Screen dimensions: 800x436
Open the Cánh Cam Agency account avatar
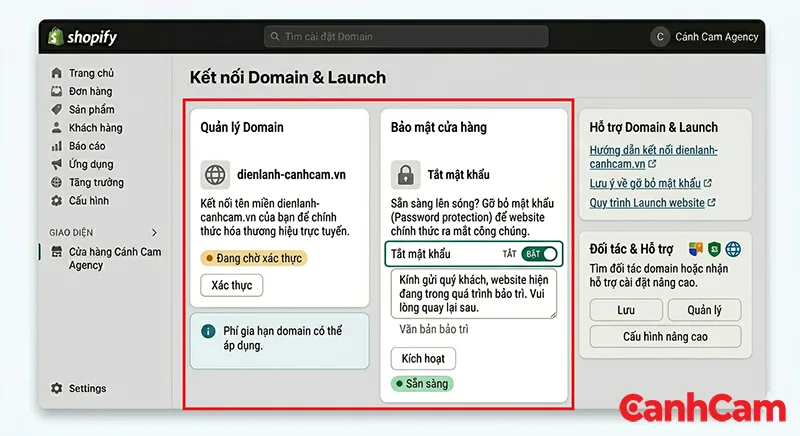(x=660, y=37)
